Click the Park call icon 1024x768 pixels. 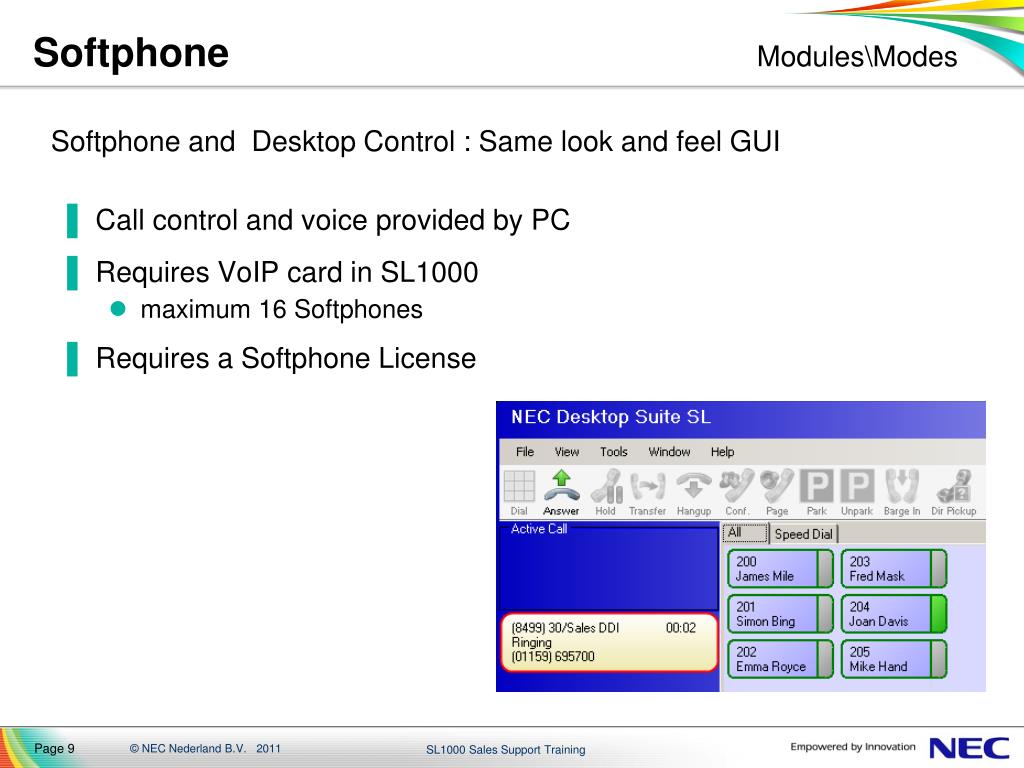coord(816,492)
